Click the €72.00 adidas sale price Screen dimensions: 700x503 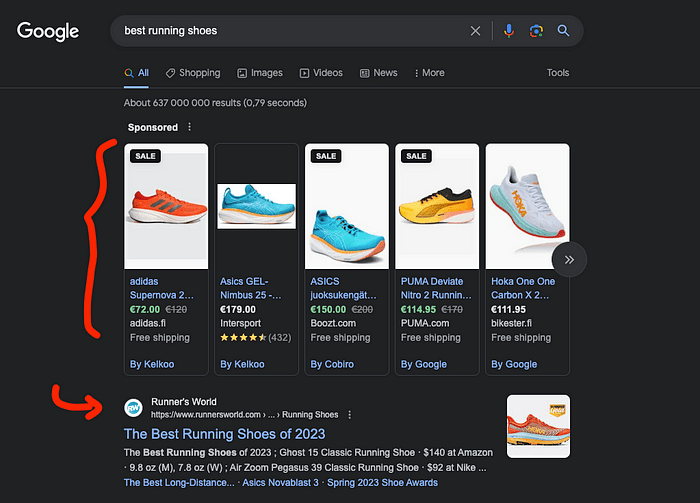click(145, 309)
